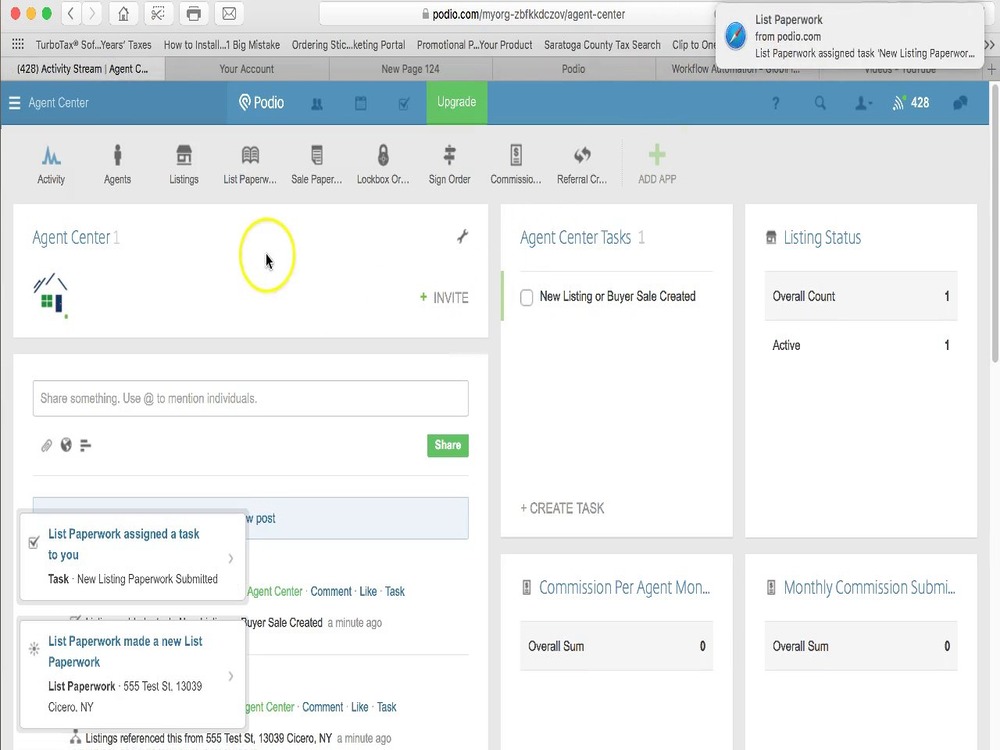Image resolution: width=1000 pixels, height=750 pixels.
Task: Switch to the Podio browser tab
Action: point(573,69)
